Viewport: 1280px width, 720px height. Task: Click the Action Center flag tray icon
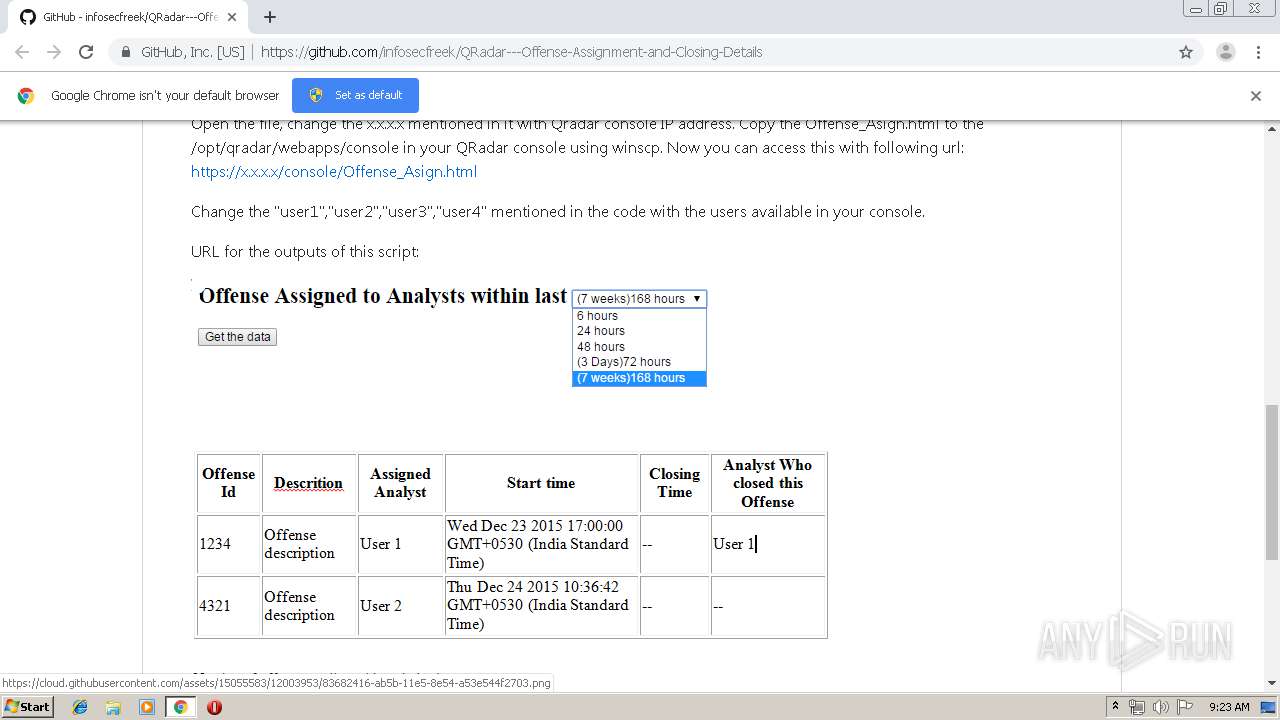tap(1184, 707)
